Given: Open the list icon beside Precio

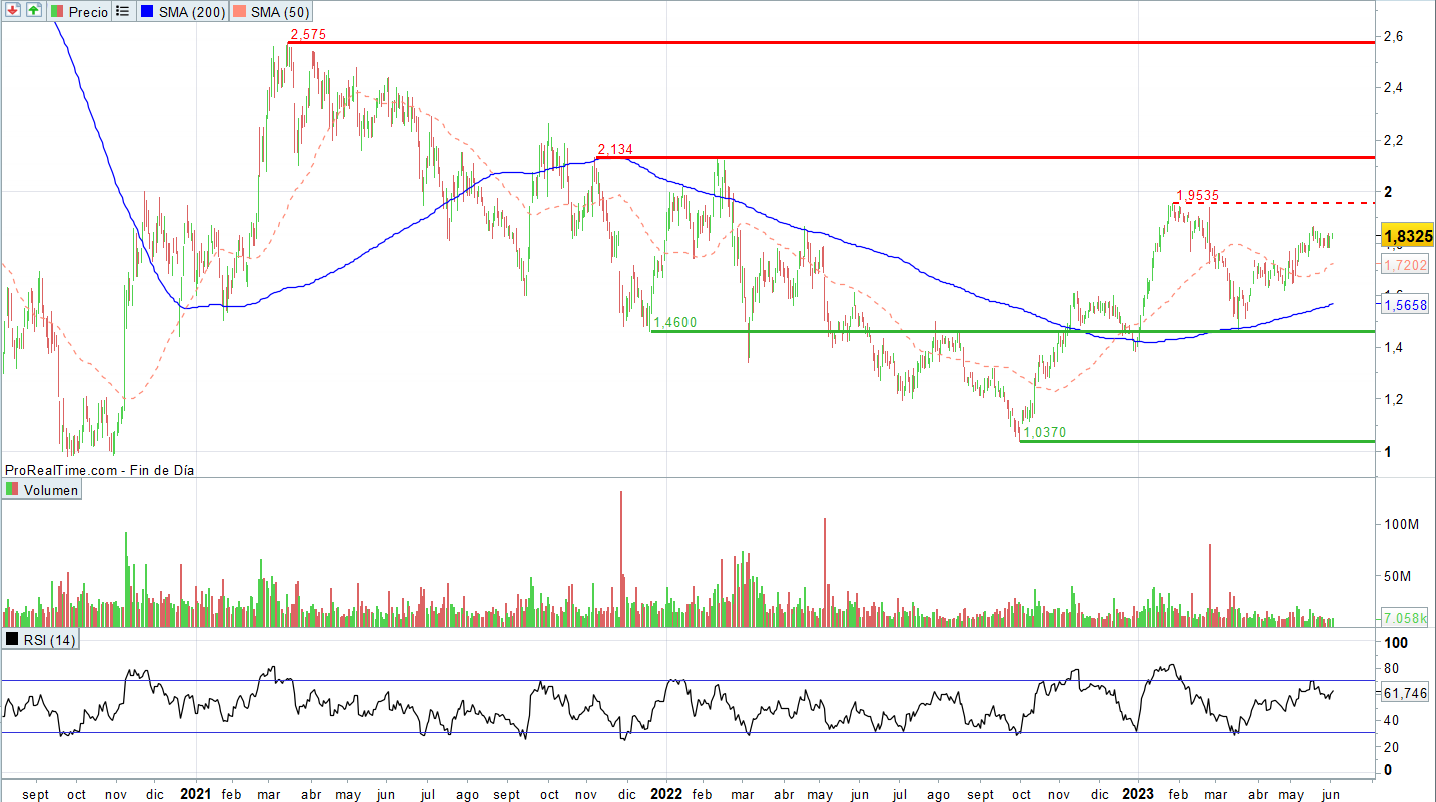Looking at the screenshot, I should tap(122, 11).
